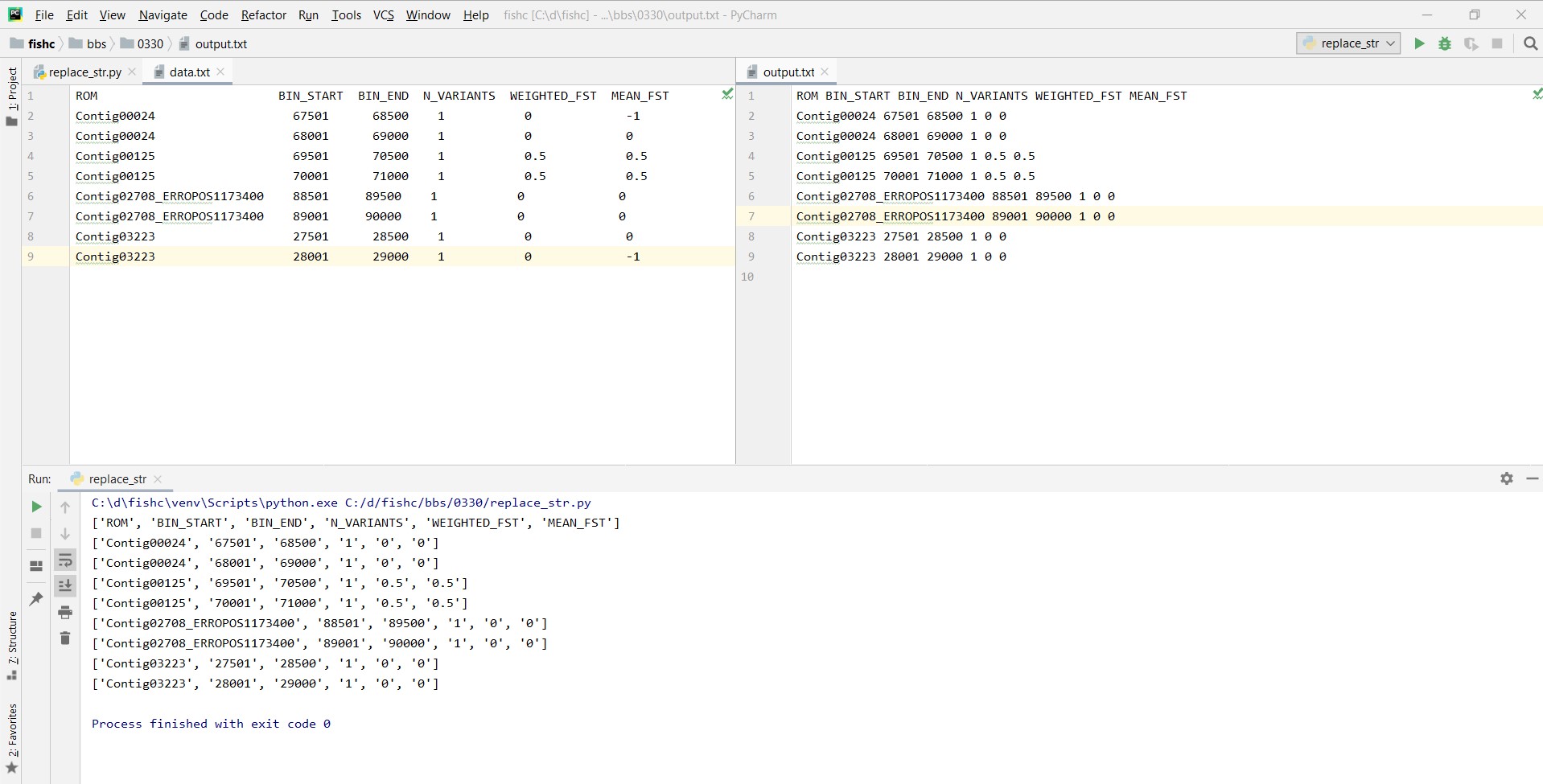Open Run panel settings gear
Viewport: 1543px width, 784px height.
(1507, 478)
